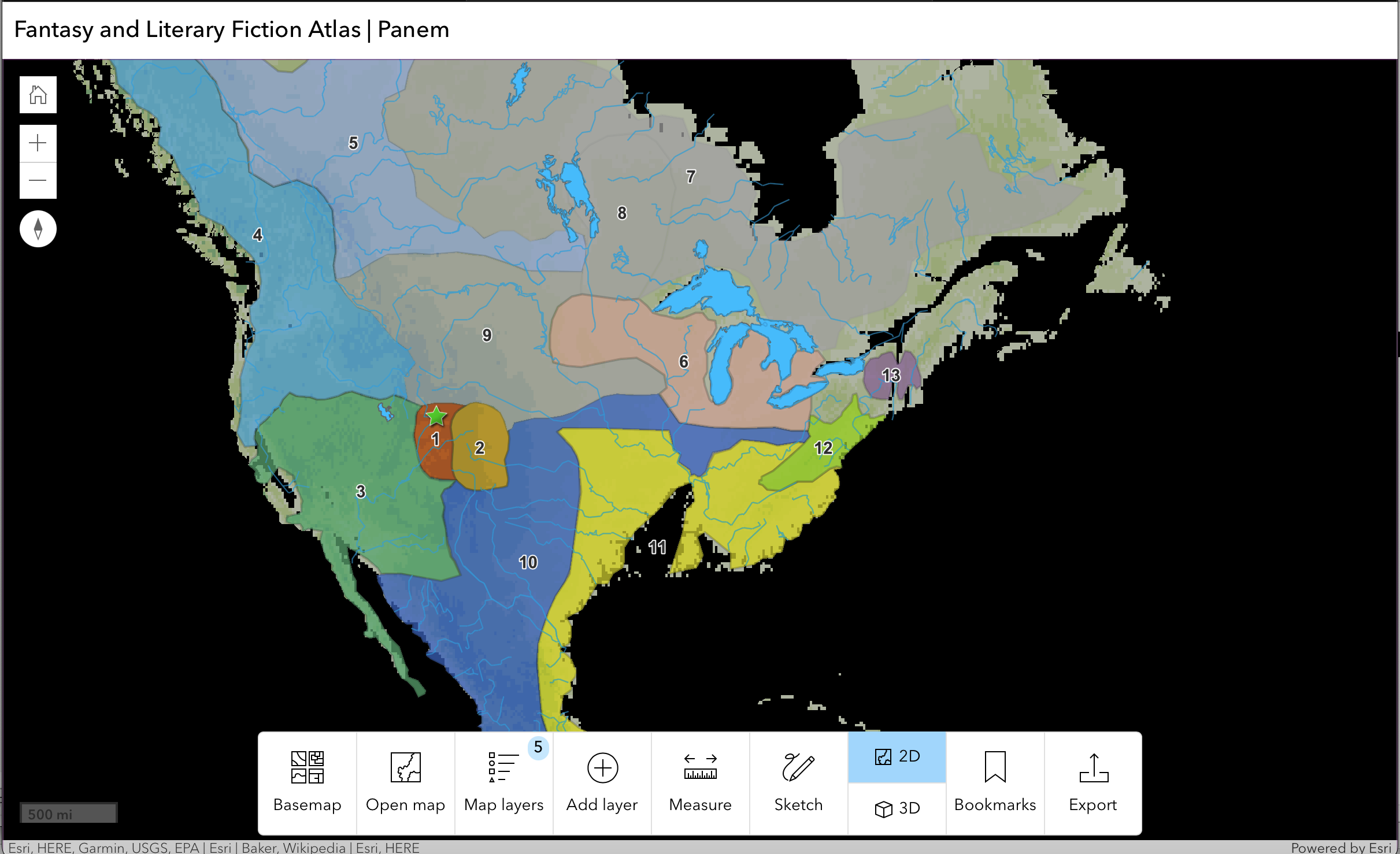The image size is (1400, 854).
Task: Click the District 11 label
Action: (657, 547)
